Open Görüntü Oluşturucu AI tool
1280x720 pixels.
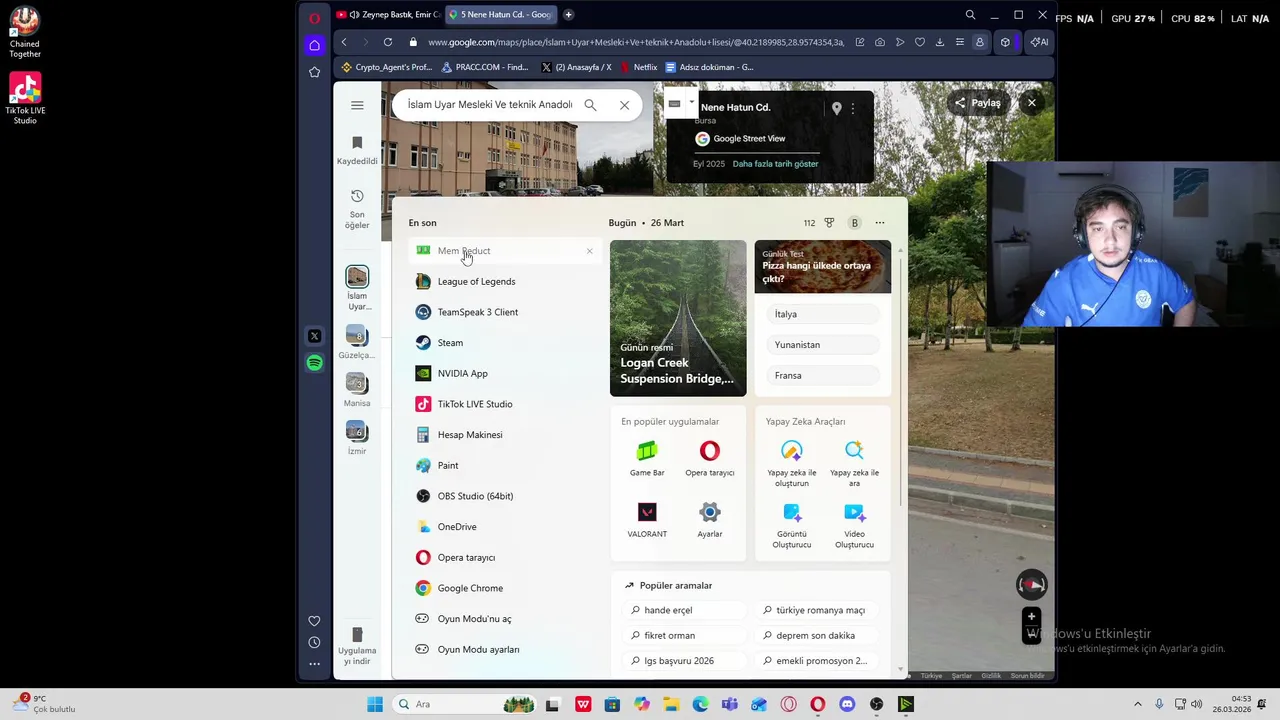pyautogui.click(x=792, y=525)
